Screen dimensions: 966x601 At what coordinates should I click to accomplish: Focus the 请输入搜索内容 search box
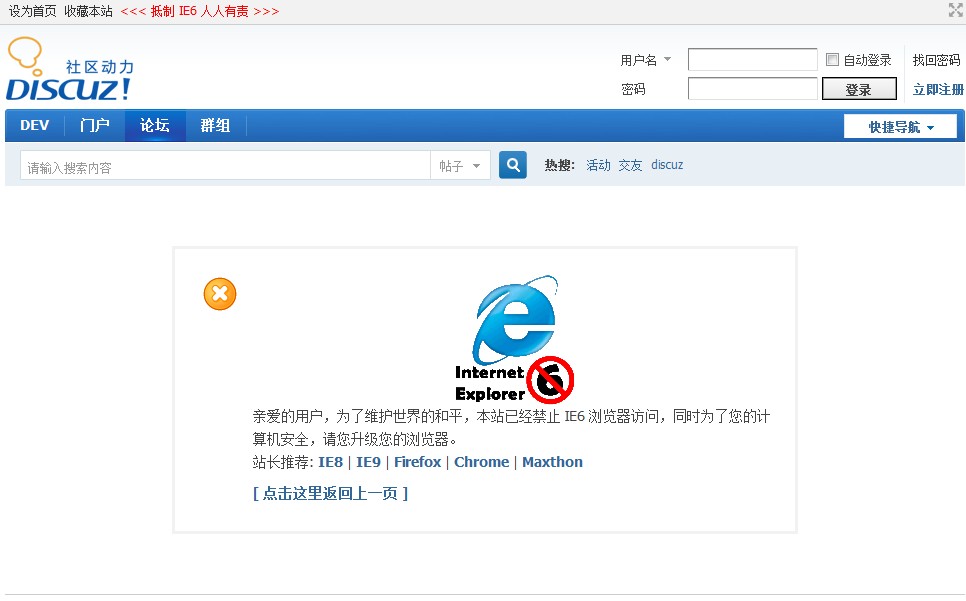225,166
